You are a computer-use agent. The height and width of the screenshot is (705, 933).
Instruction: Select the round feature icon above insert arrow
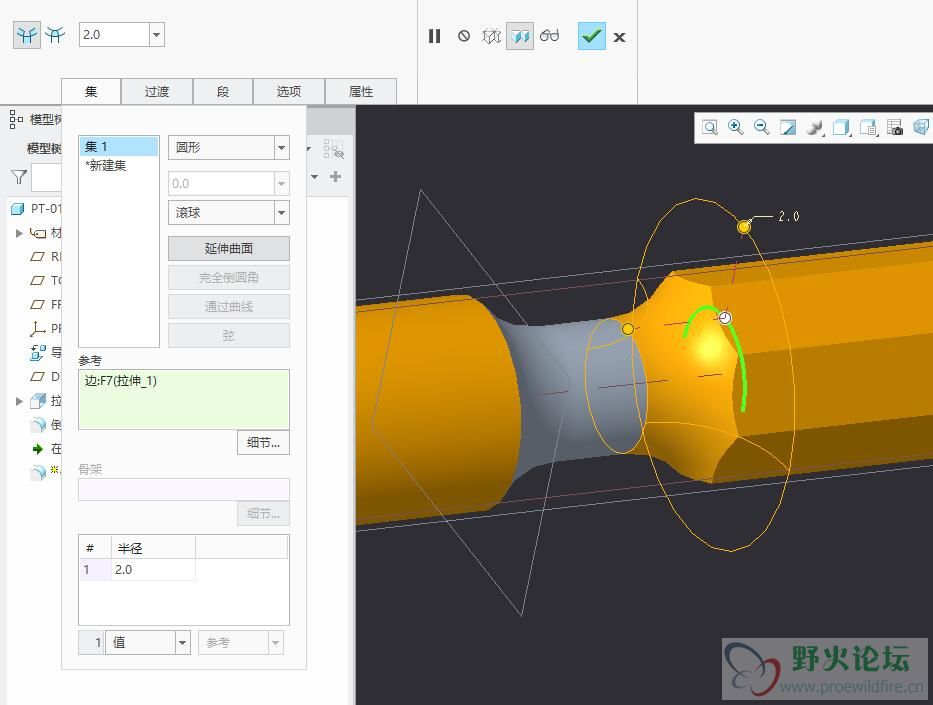(x=38, y=425)
